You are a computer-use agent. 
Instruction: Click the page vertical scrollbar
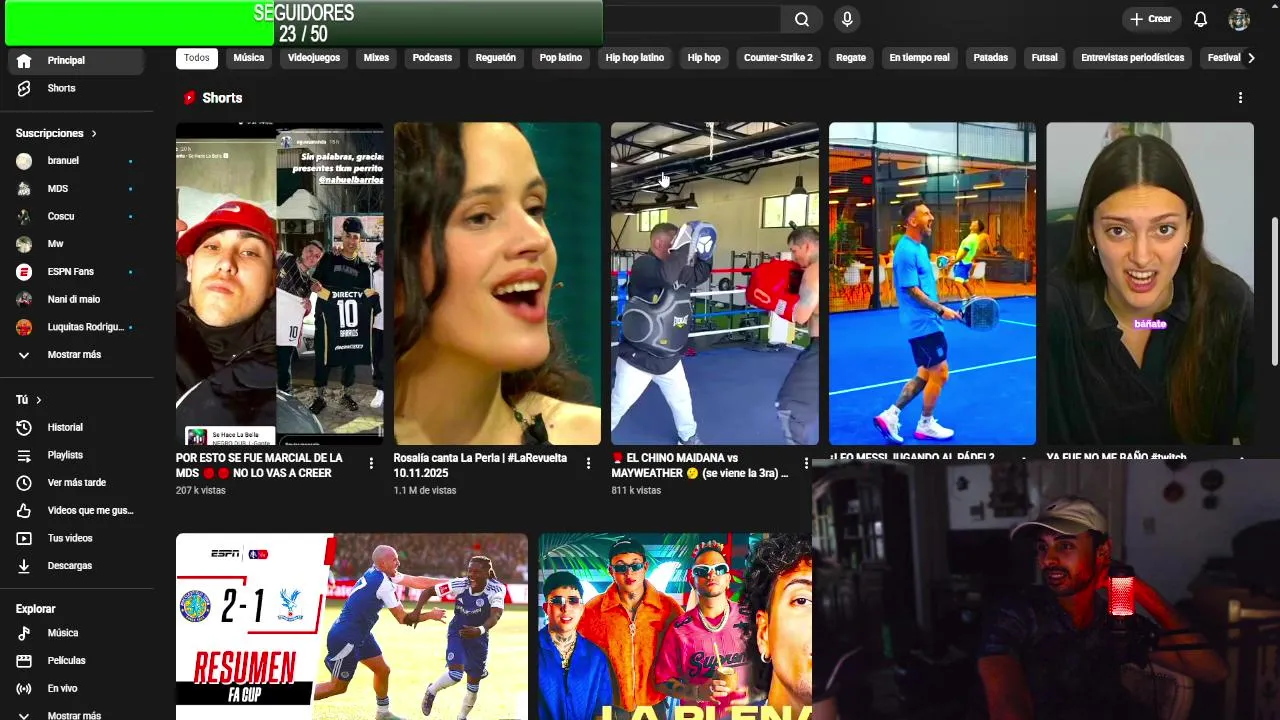pos(1274,290)
